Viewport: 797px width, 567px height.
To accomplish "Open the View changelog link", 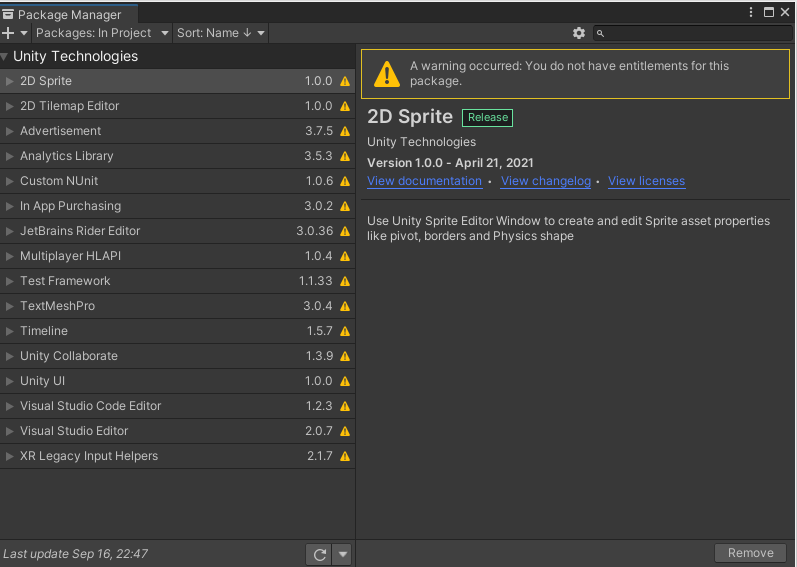I will [545, 181].
